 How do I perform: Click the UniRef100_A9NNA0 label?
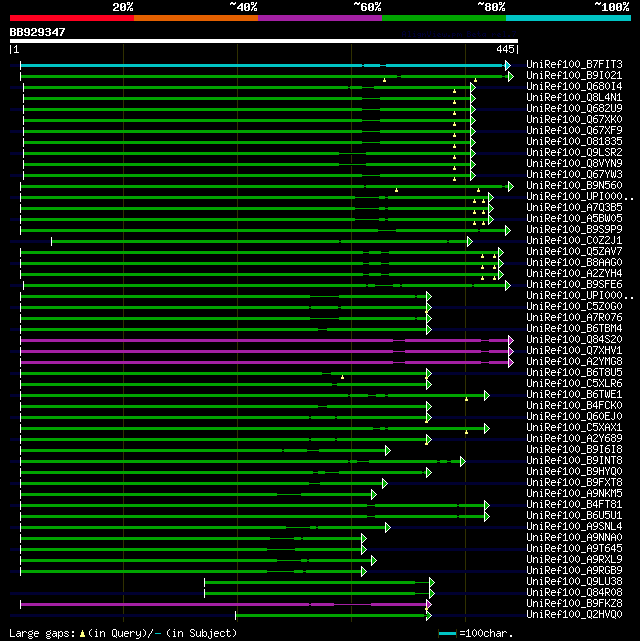coord(574,538)
